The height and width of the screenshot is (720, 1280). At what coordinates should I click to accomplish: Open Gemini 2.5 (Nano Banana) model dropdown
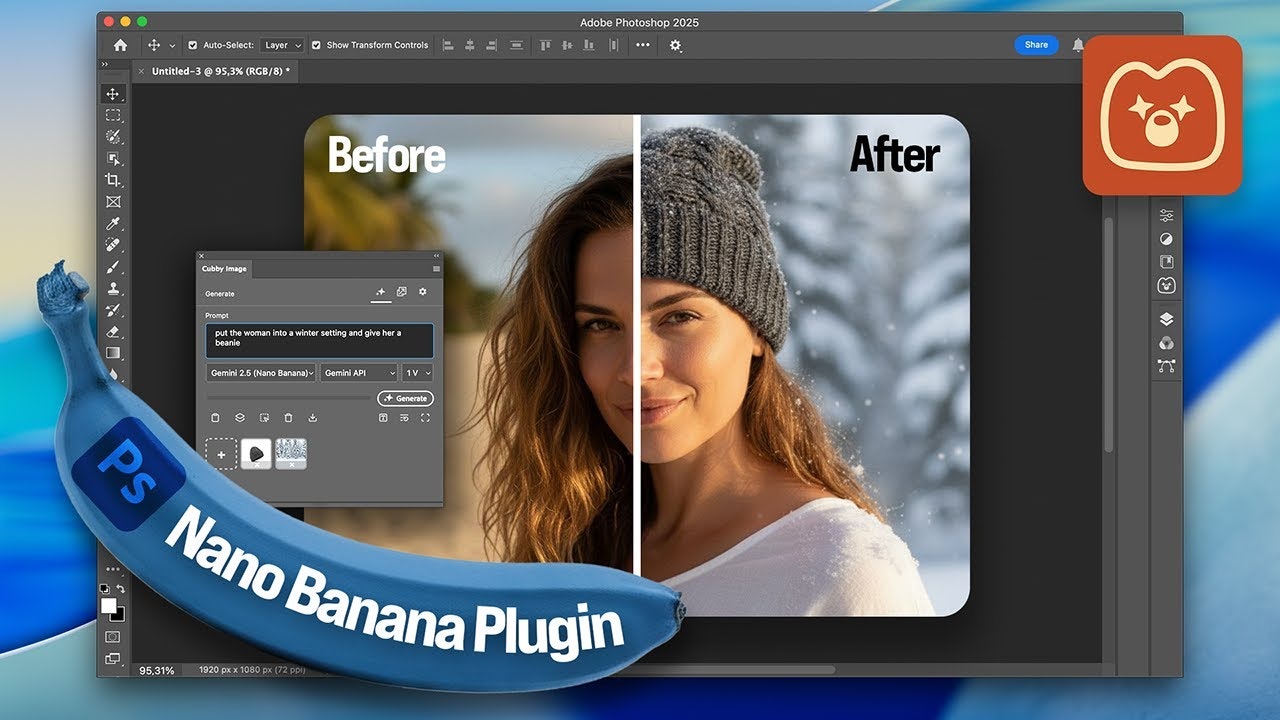[x=261, y=372]
